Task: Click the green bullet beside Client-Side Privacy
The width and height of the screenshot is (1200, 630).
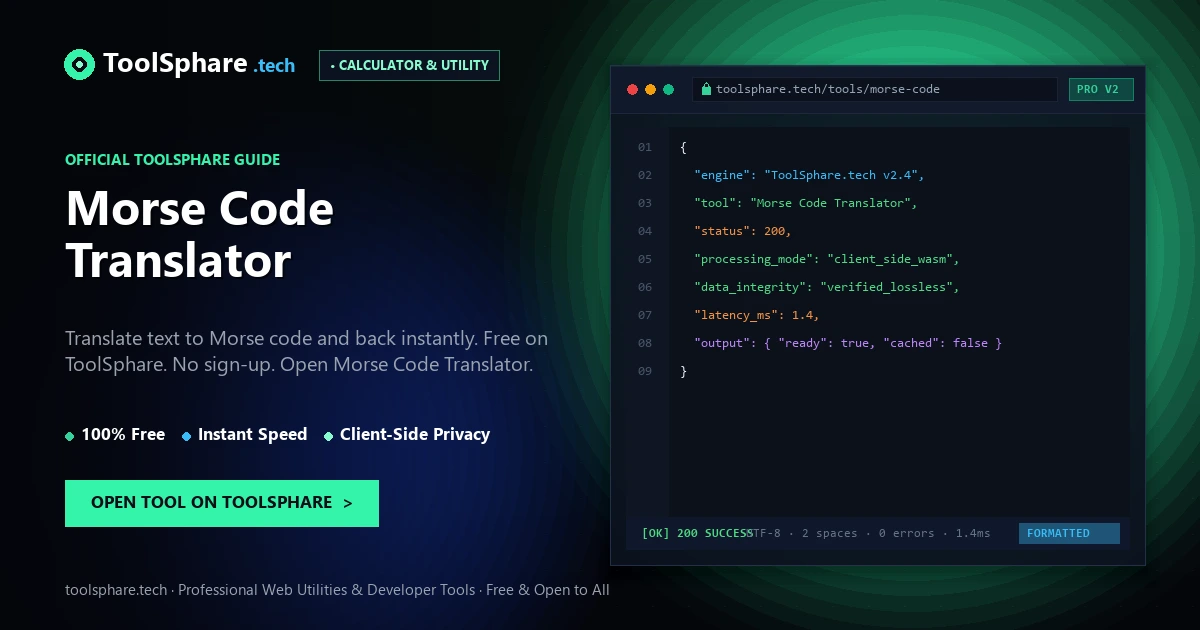Action: coord(329,436)
